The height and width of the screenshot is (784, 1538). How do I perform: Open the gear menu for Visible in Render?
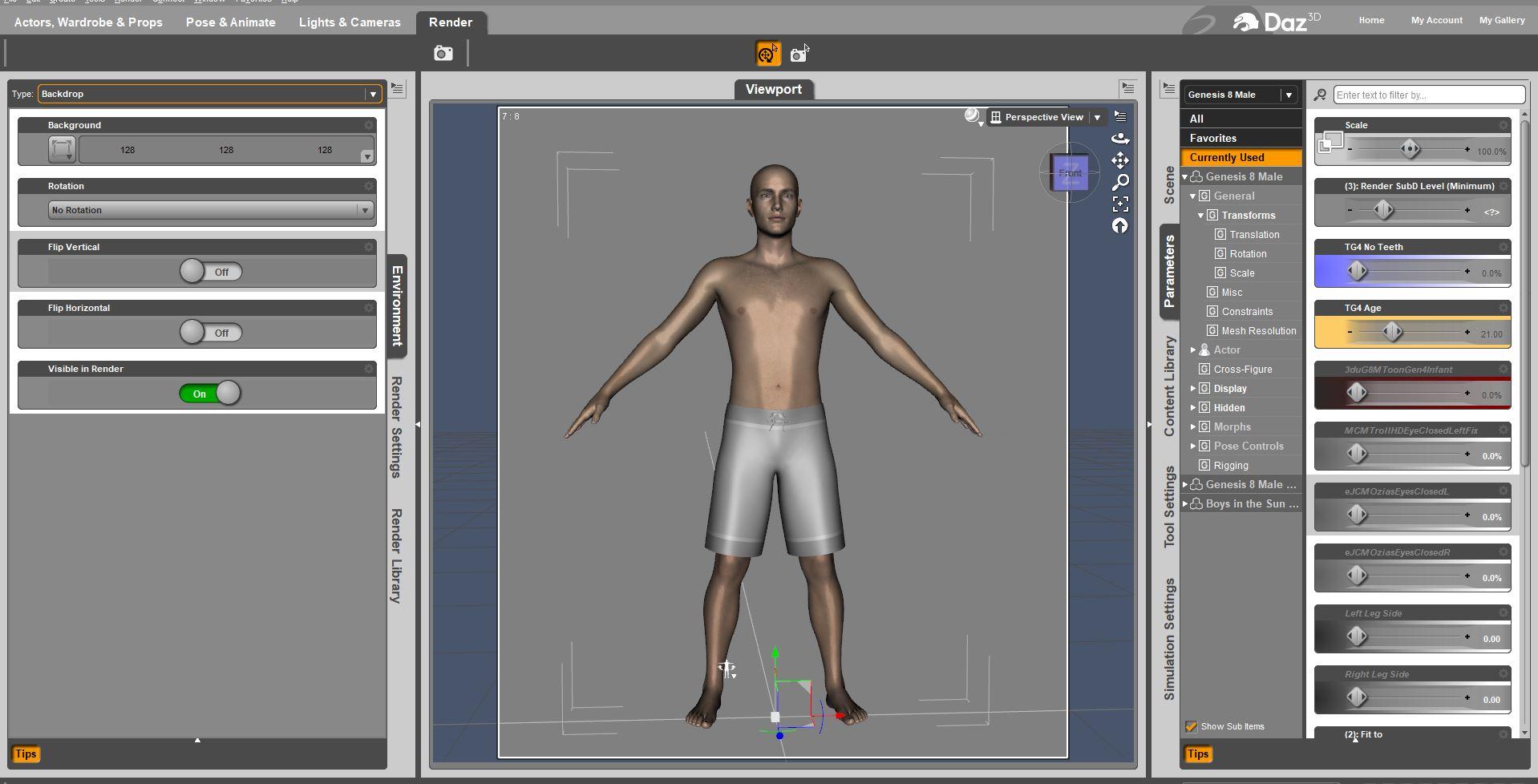(369, 369)
